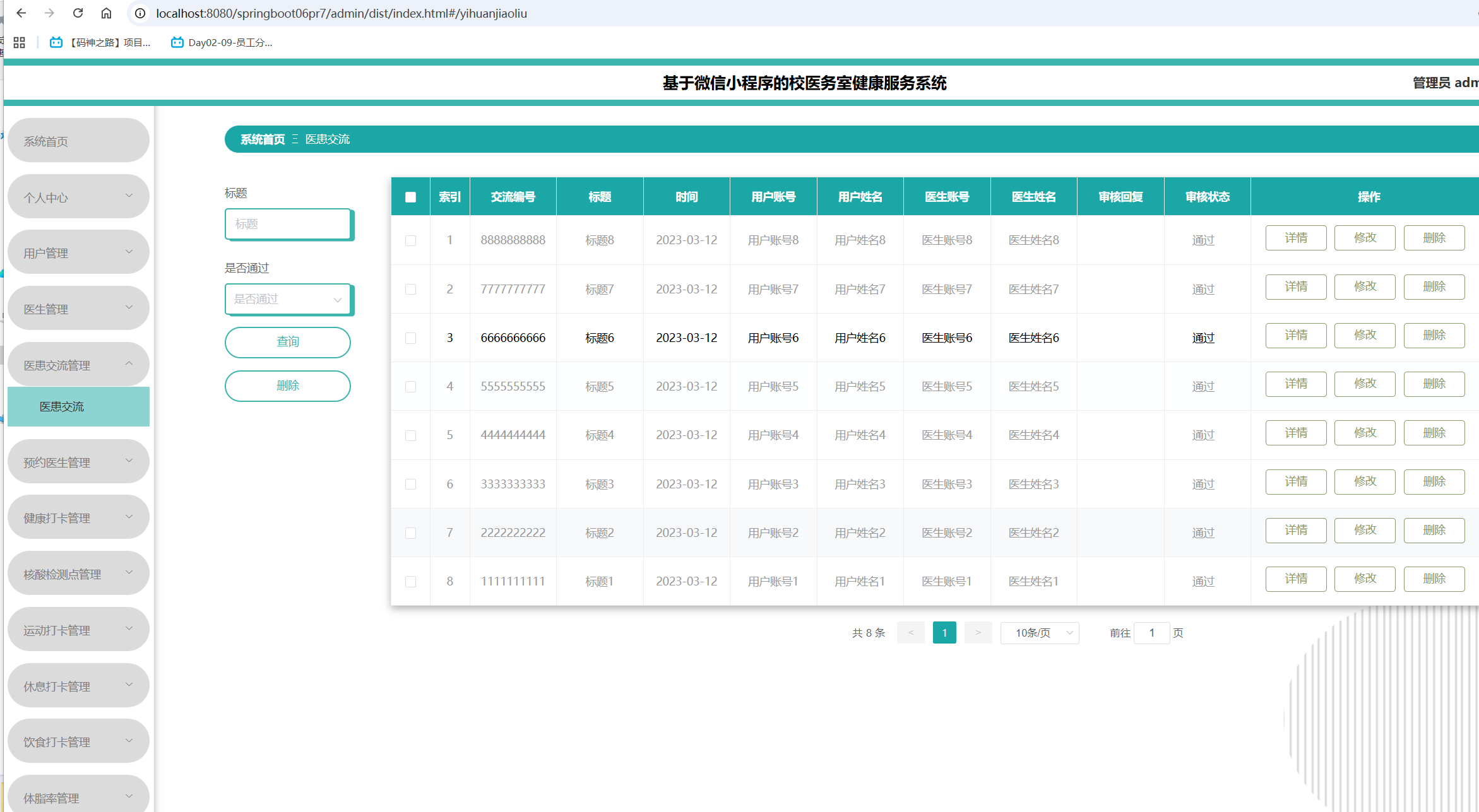The height and width of the screenshot is (812, 1479).
Task: Expand the 用户管理 sidebar section
Action: [78, 252]
